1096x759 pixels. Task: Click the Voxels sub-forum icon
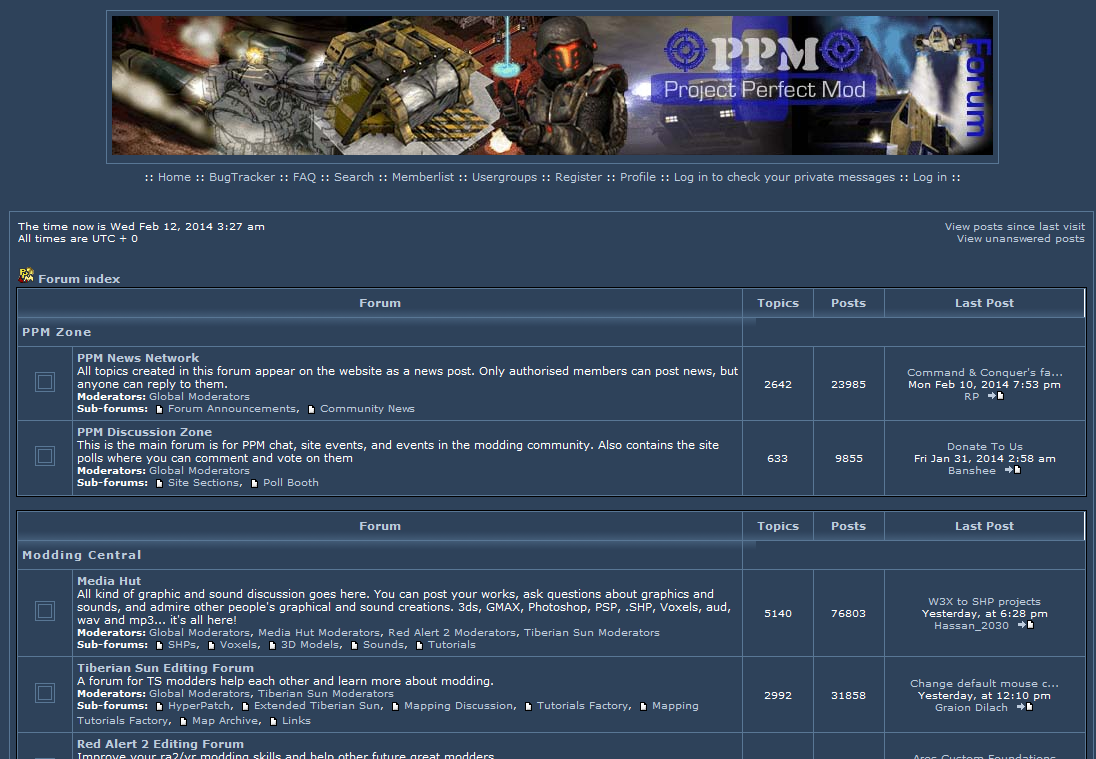[211, 646]
